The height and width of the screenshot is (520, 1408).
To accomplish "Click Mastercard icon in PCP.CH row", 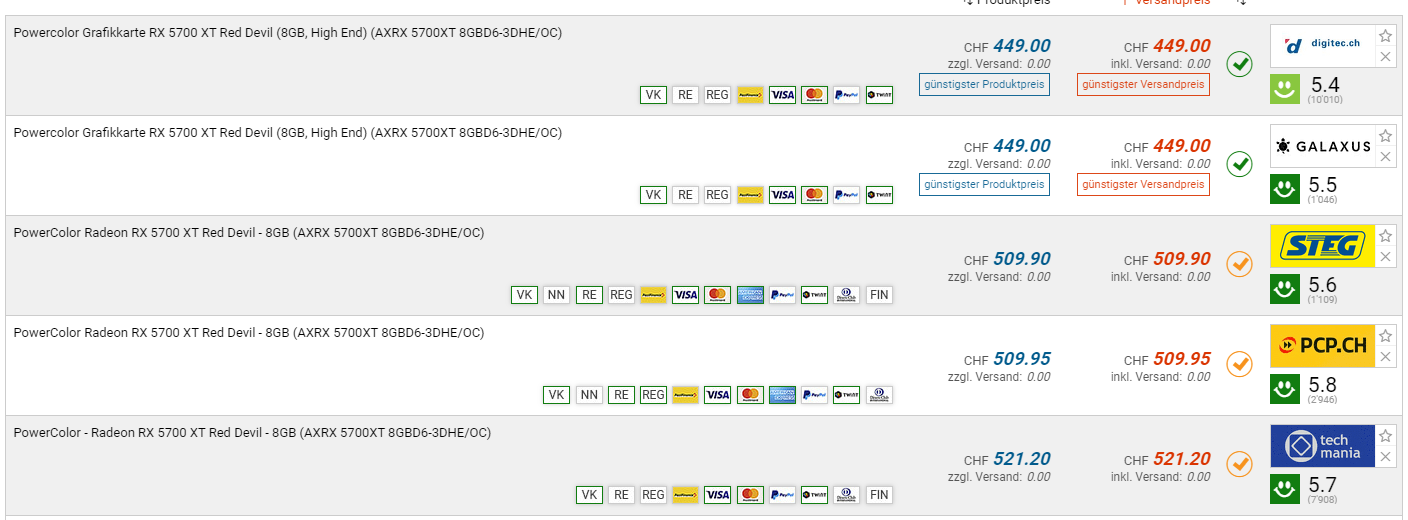I will coord(750,395).
